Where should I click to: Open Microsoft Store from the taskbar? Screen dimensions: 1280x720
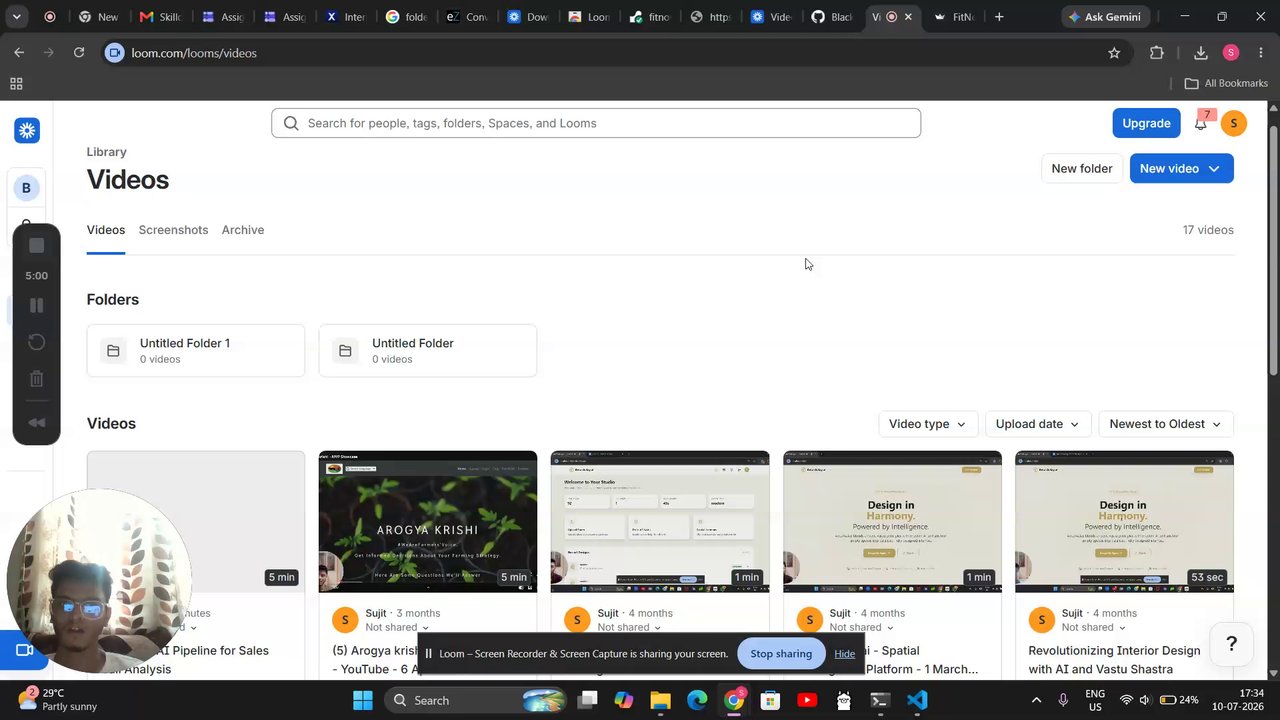click(x=770, y=700)
